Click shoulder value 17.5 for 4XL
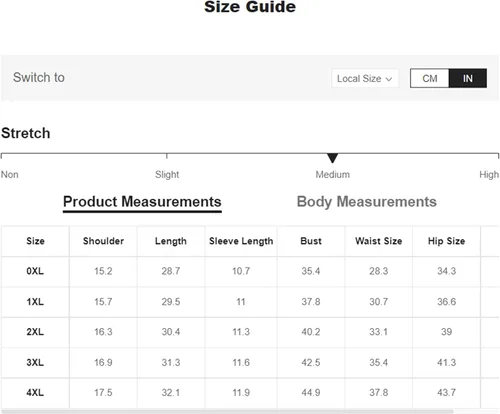This screenshot has width=500, height=414. (x=103, y=392)
